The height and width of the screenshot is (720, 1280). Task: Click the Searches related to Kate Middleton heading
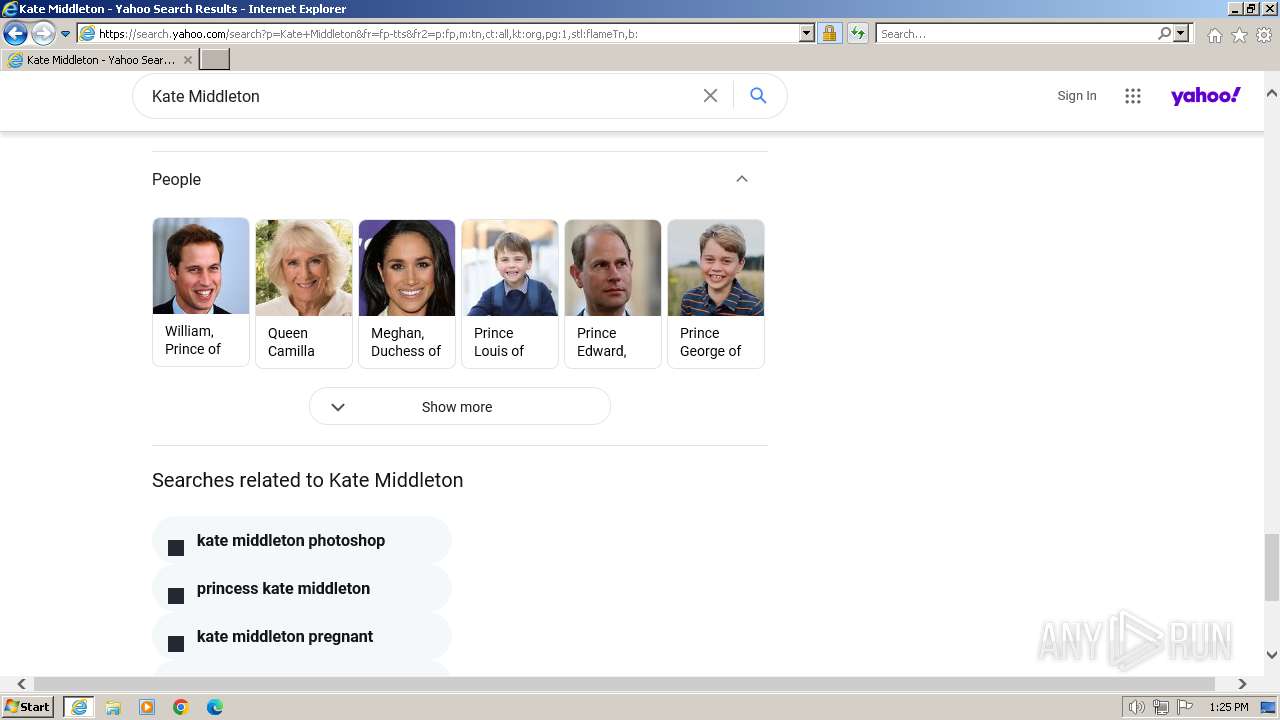pyautogui.click(x=308, y=480)
